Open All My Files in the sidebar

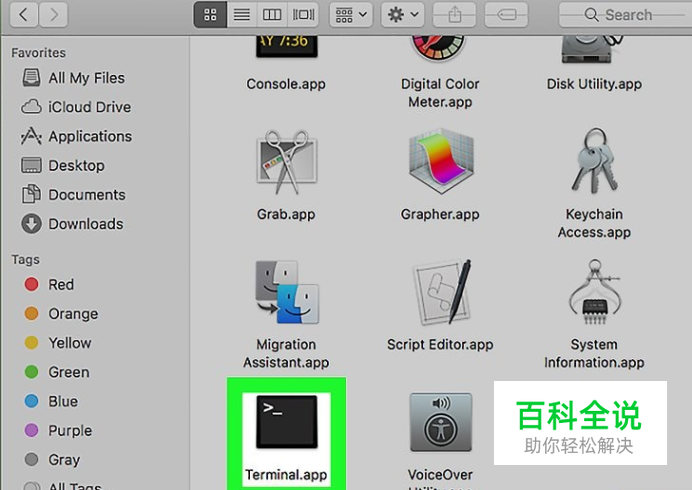74,78
